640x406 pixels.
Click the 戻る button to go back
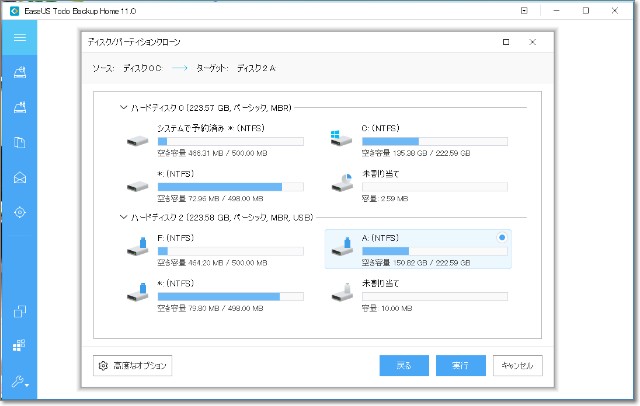[404, 366]
